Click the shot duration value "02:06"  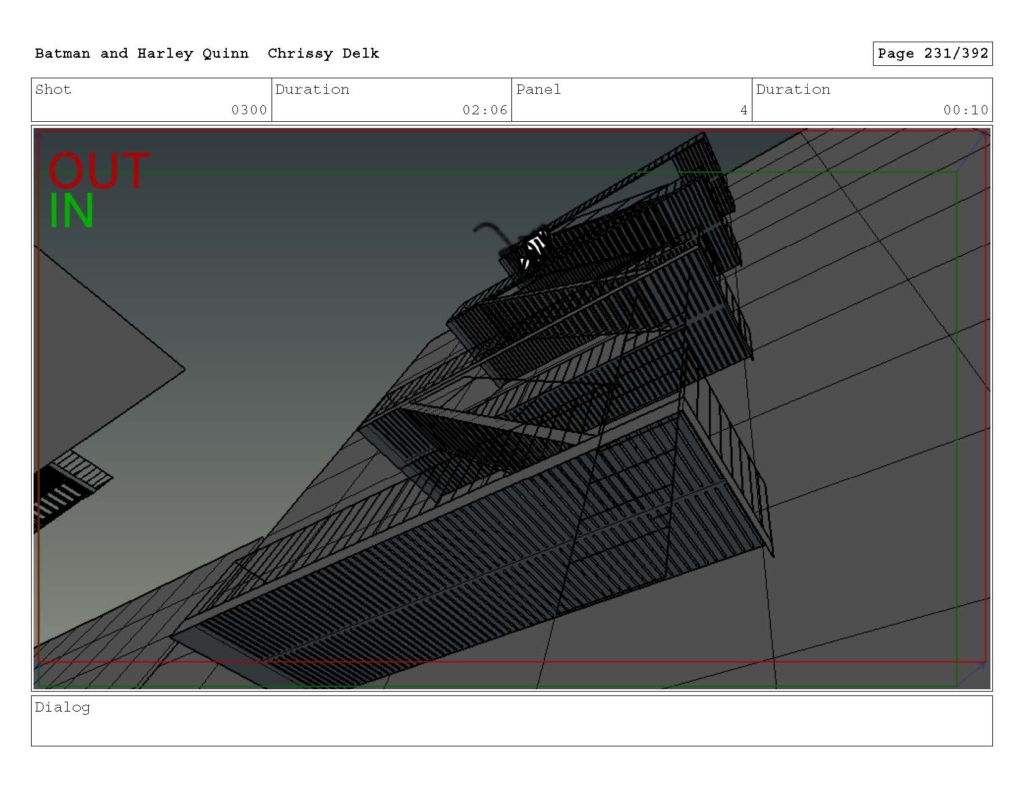485,110
